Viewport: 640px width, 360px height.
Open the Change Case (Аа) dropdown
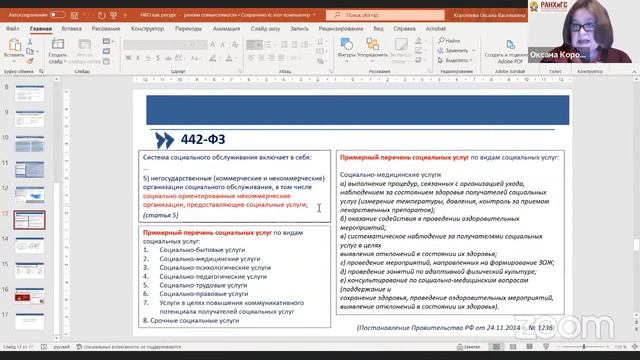pyautogui.click(x=196, y=58)
